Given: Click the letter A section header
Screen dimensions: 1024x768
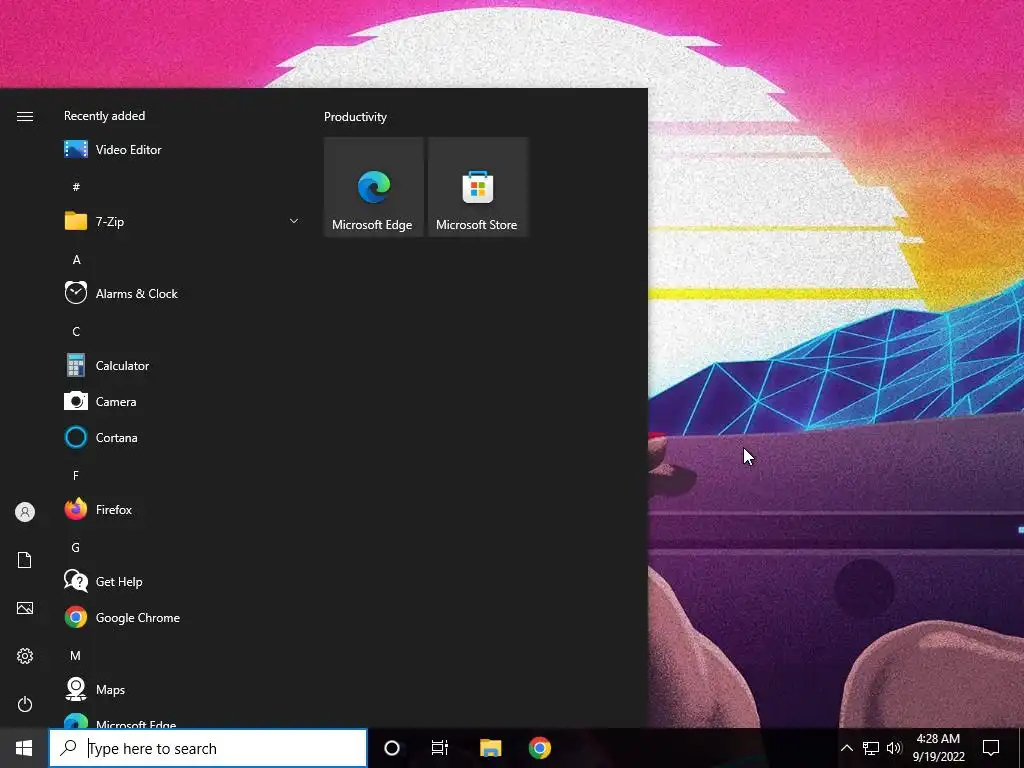Looking at the screenshot, I should 76,260.
